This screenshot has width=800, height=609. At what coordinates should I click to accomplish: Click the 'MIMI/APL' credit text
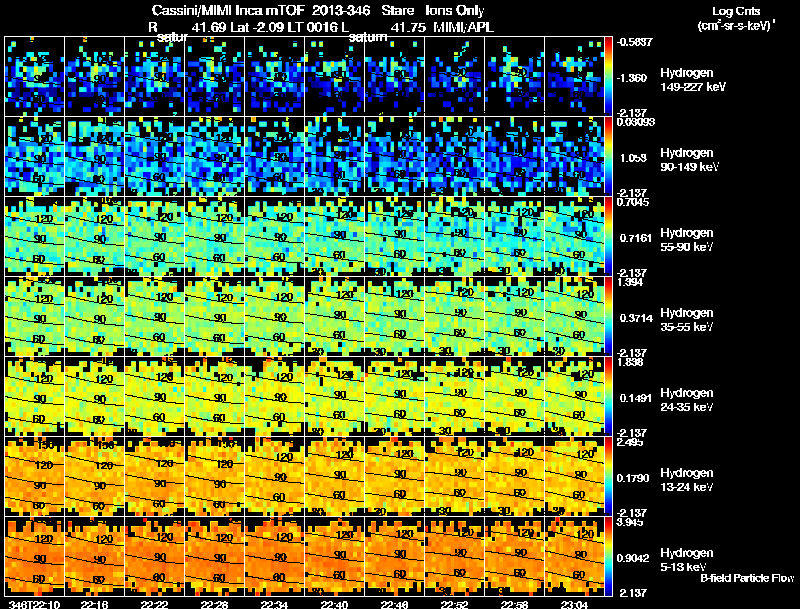[x=464, y=27]
